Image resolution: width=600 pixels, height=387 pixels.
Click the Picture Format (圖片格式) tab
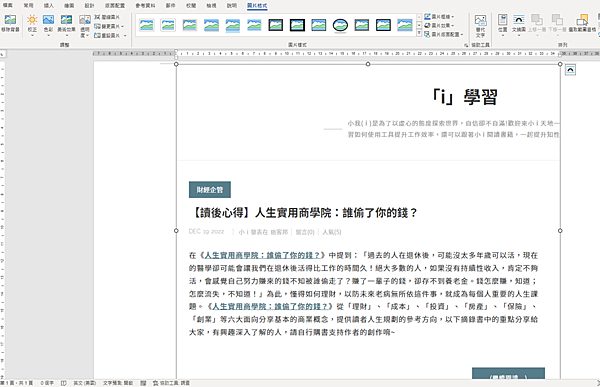257,5
